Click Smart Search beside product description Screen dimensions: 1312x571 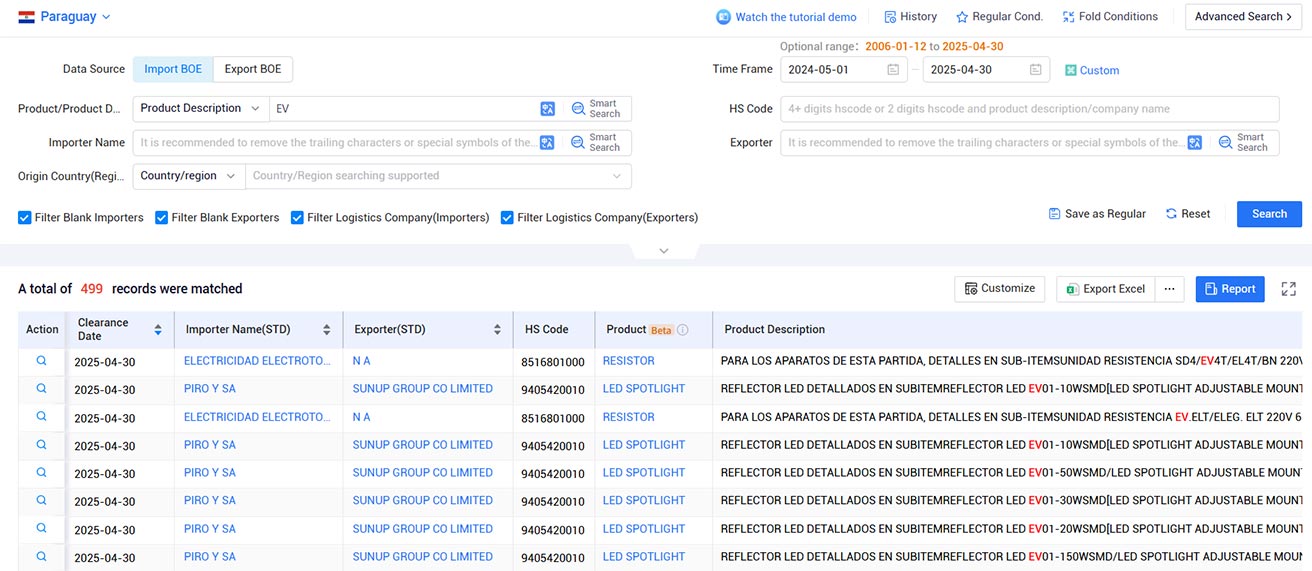[x=596, y=109]
